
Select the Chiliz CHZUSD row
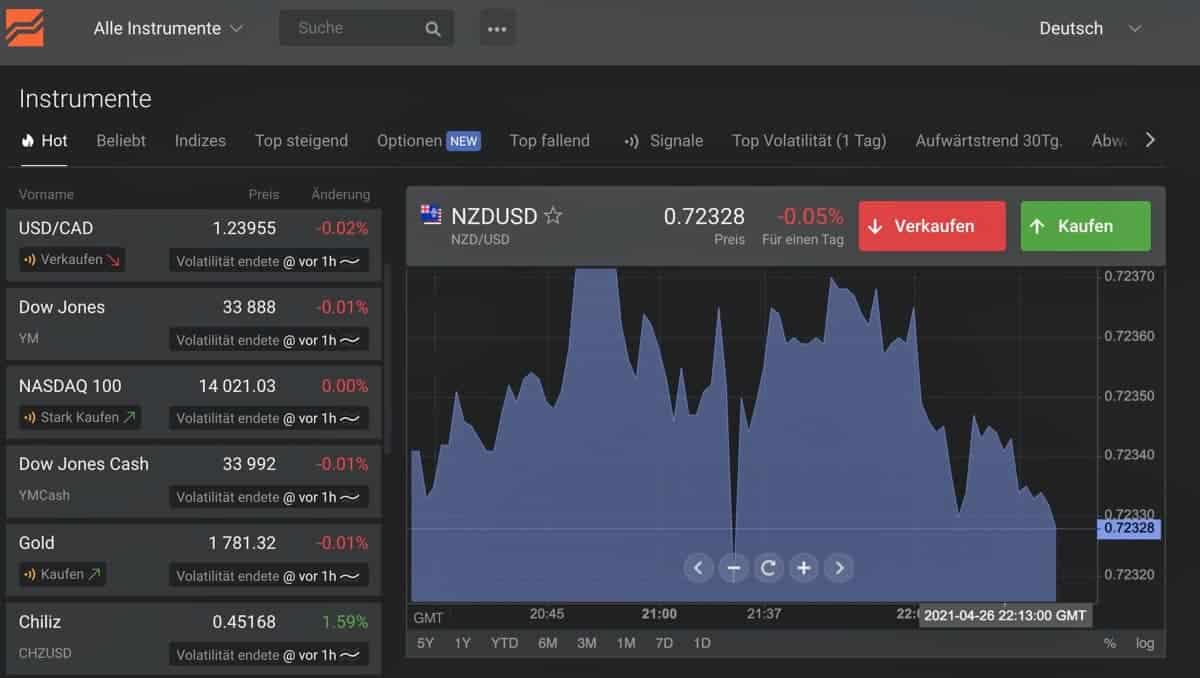click(x=194, y=639)
